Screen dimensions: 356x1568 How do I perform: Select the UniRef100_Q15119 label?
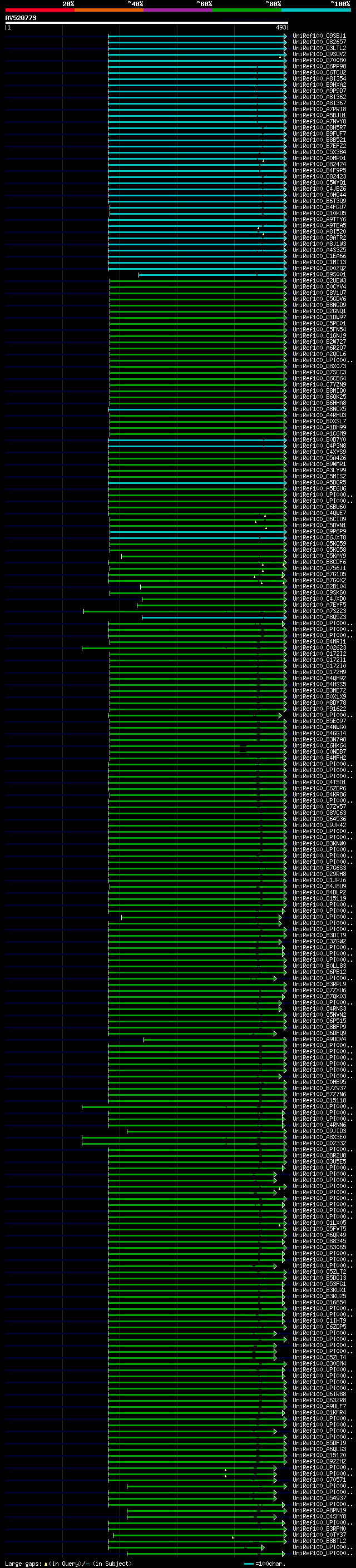click(319, 898)
